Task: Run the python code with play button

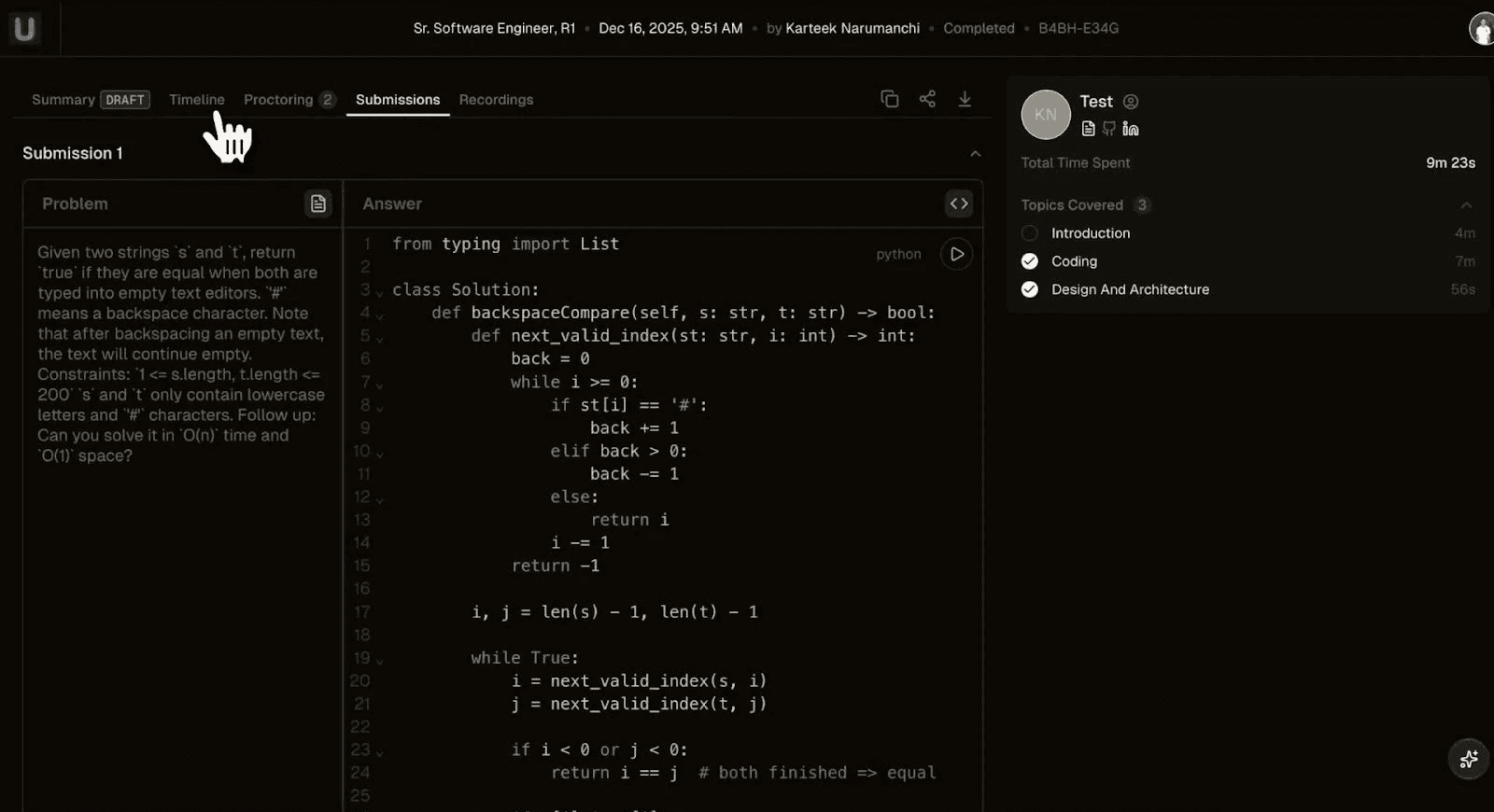Action: pos(957,254)
